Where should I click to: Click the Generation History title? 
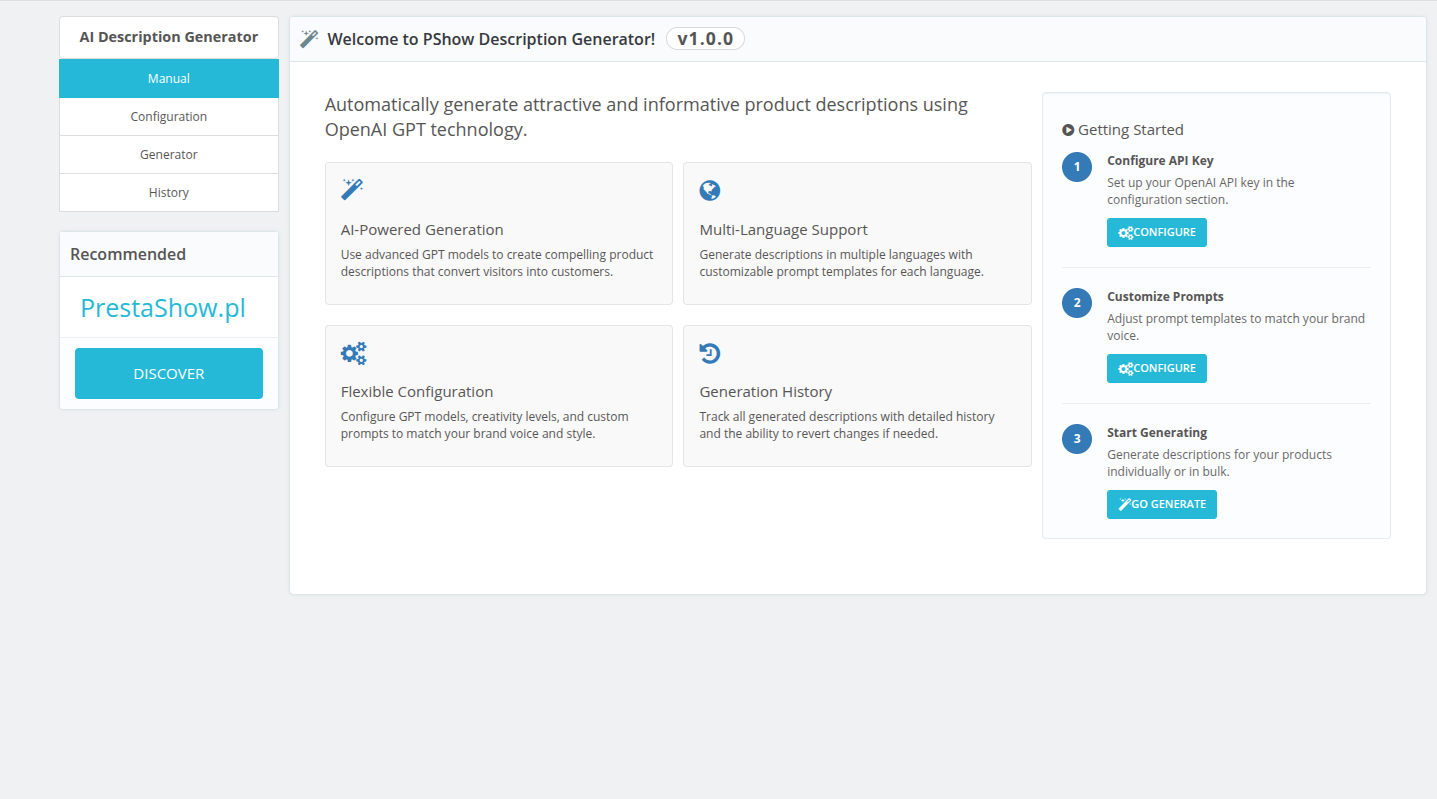[x=766, y=392]
